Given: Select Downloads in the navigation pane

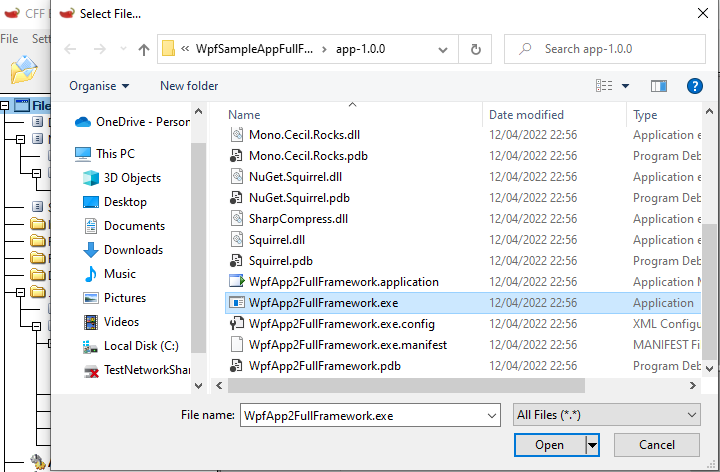Looking at the screenshot, I should click(133, 250).
